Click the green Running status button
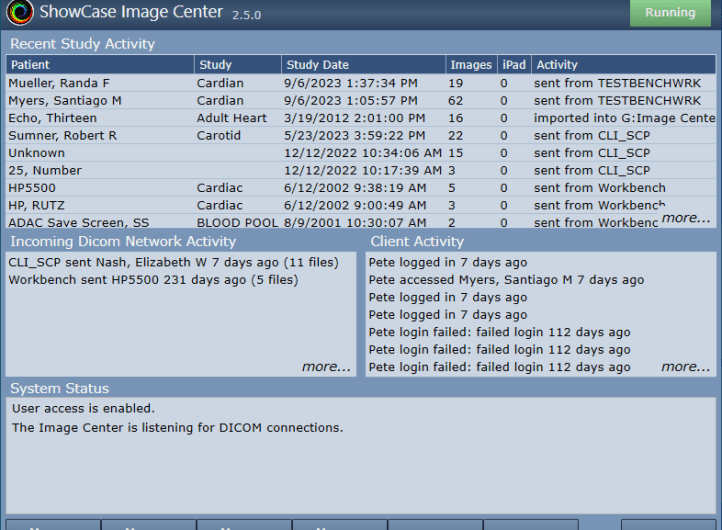Viewport: 722px width, 530px height. click(x=670, y=12)
